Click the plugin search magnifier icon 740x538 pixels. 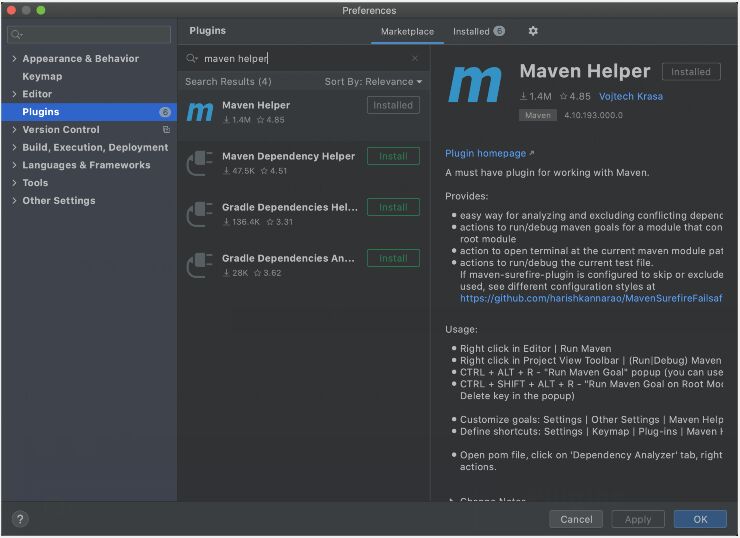(192, 59)
